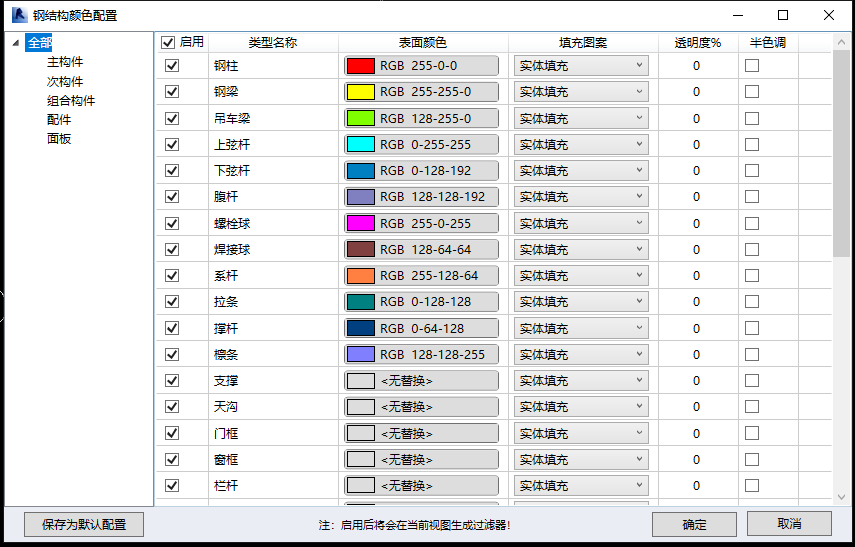
Task: Select 面板 in the category tree
Action: tap(59, 138)
